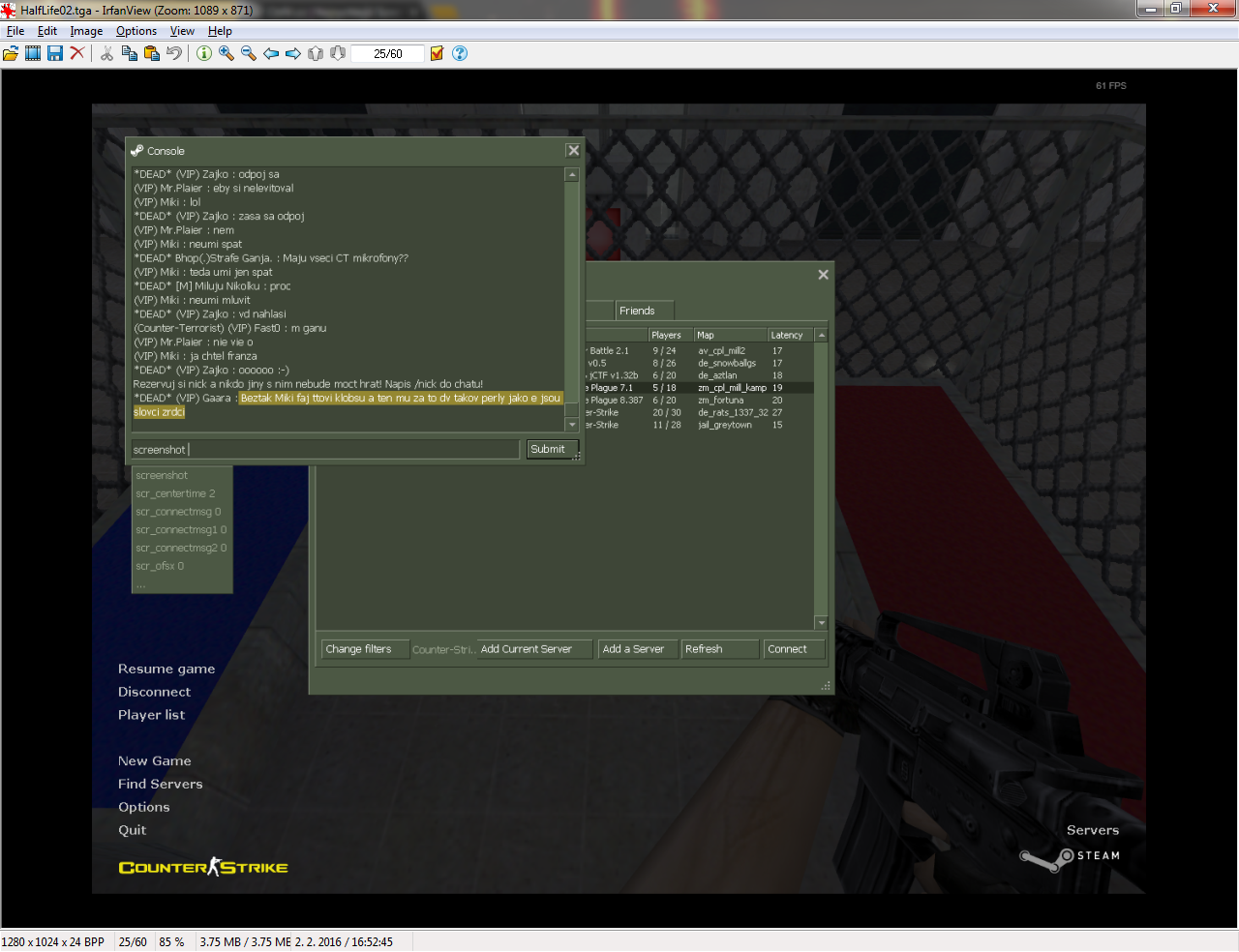Go to next image with the right arrow icon

pos(293,53)
